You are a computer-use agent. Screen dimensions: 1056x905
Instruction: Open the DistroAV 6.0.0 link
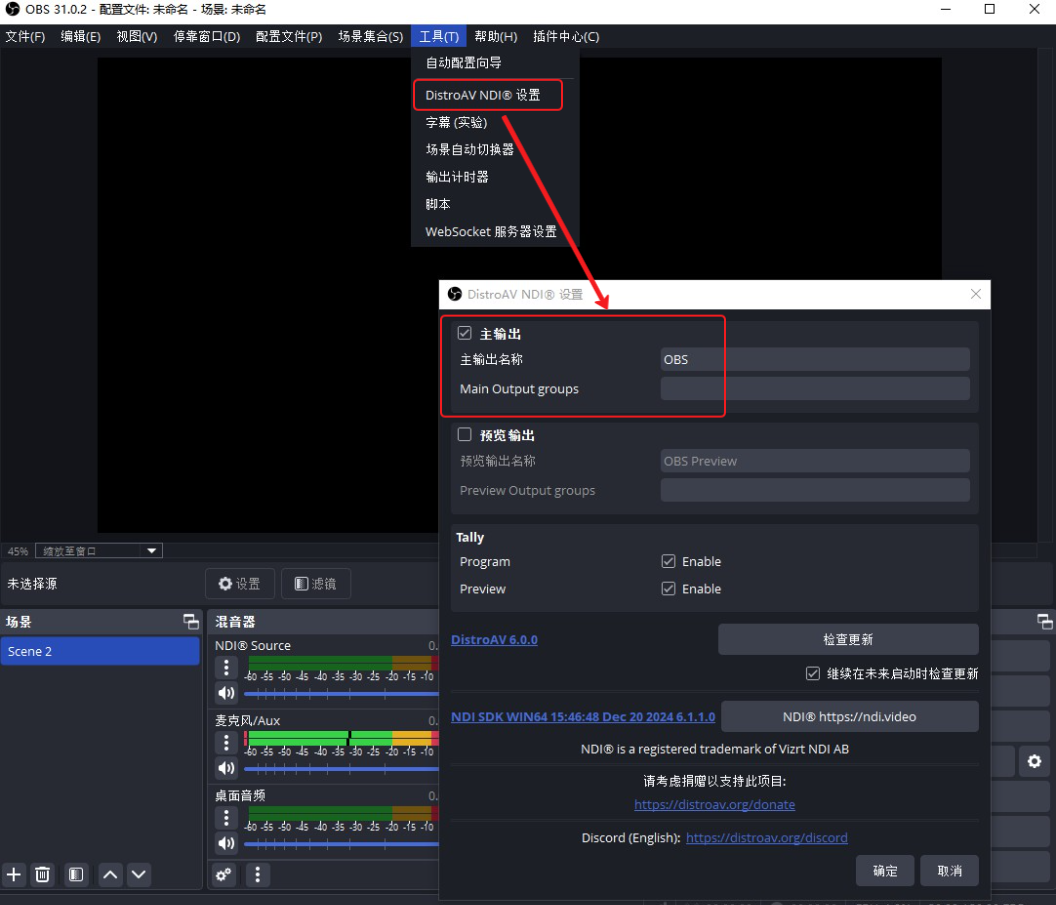pyautogui.click(x=494, y=640)
